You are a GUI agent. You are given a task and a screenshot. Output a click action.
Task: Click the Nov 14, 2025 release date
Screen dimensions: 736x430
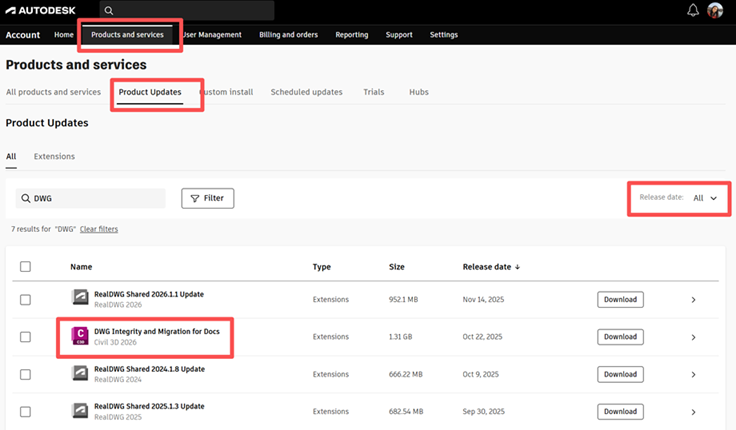tap(483, 299)
